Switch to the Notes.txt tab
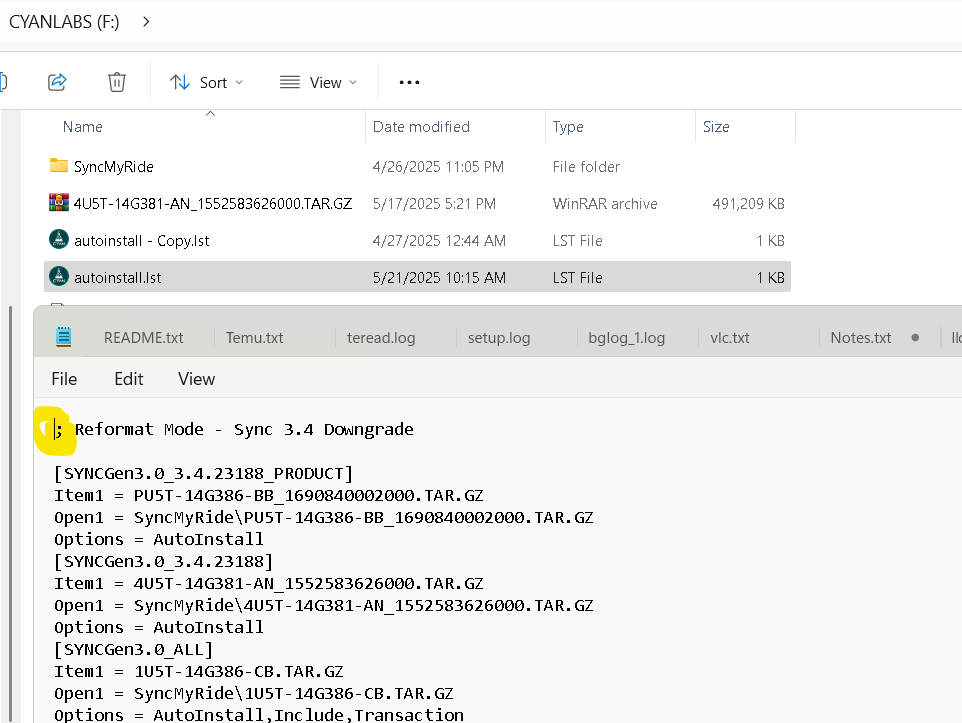Viewport: 962px width, 723px height. (861, 338)
